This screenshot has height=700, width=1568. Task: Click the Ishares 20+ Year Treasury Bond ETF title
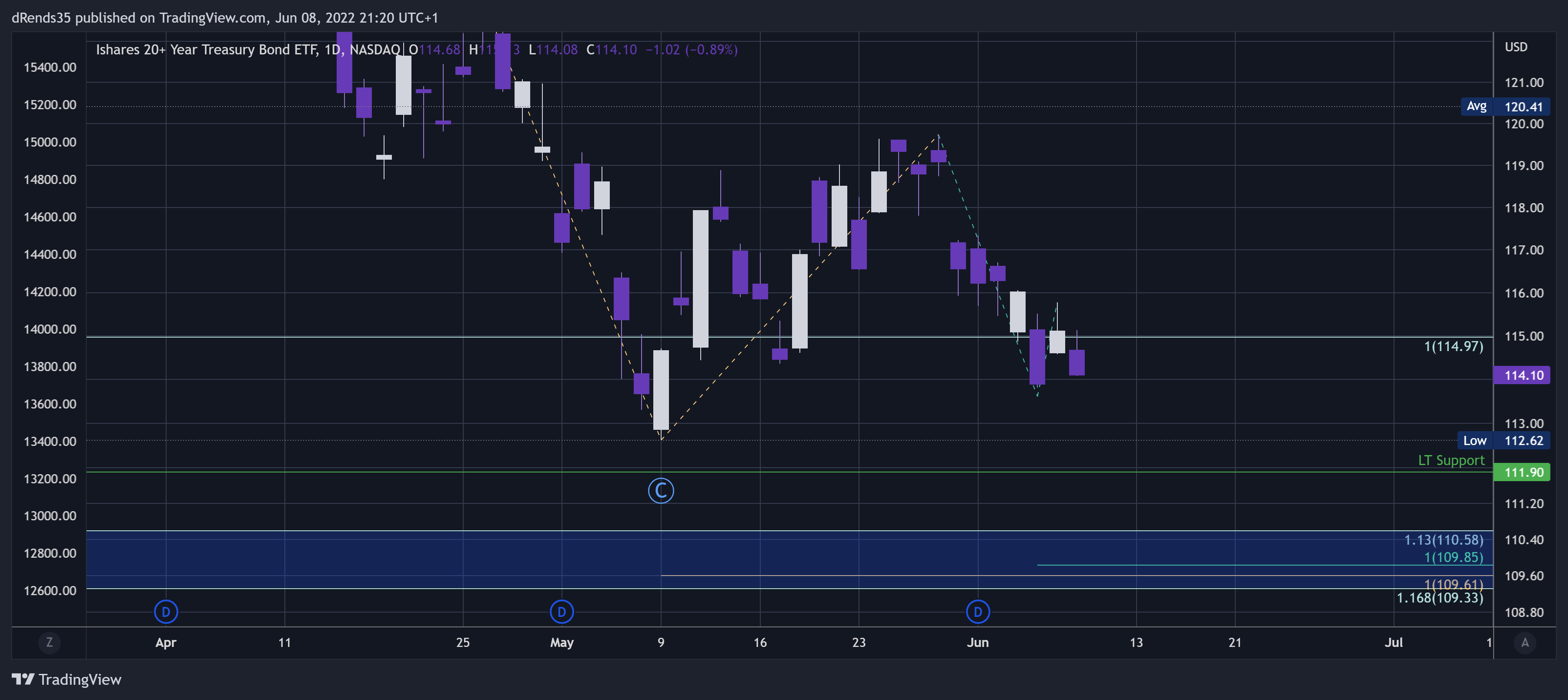coord(207,49)
